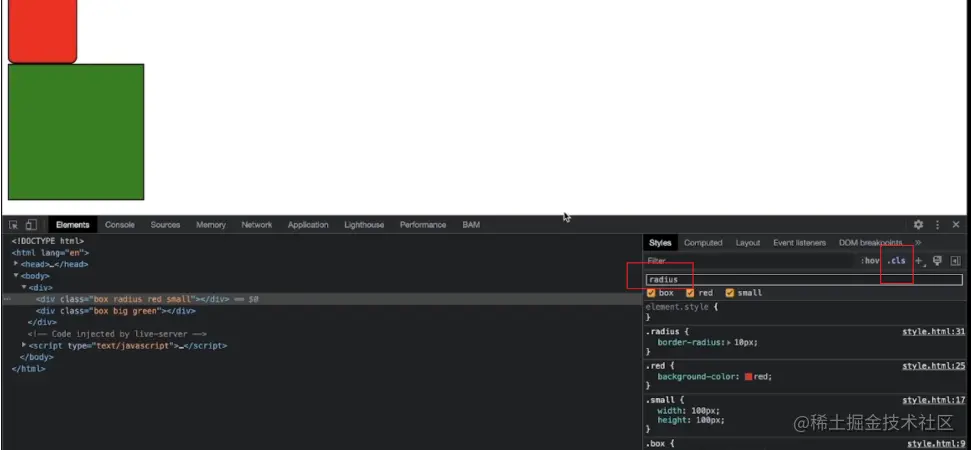Open style.html:17 source link for .small
The image size is (971, 450).
(x=933, y=400)
